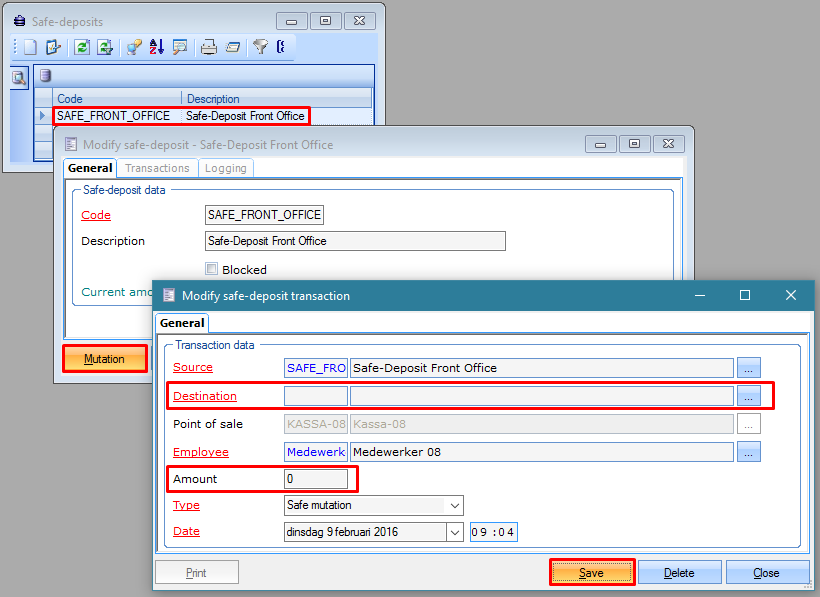Open the Source lookup browse button
Viewport: 820px width, 597px height.
click(x=749, y=368)
